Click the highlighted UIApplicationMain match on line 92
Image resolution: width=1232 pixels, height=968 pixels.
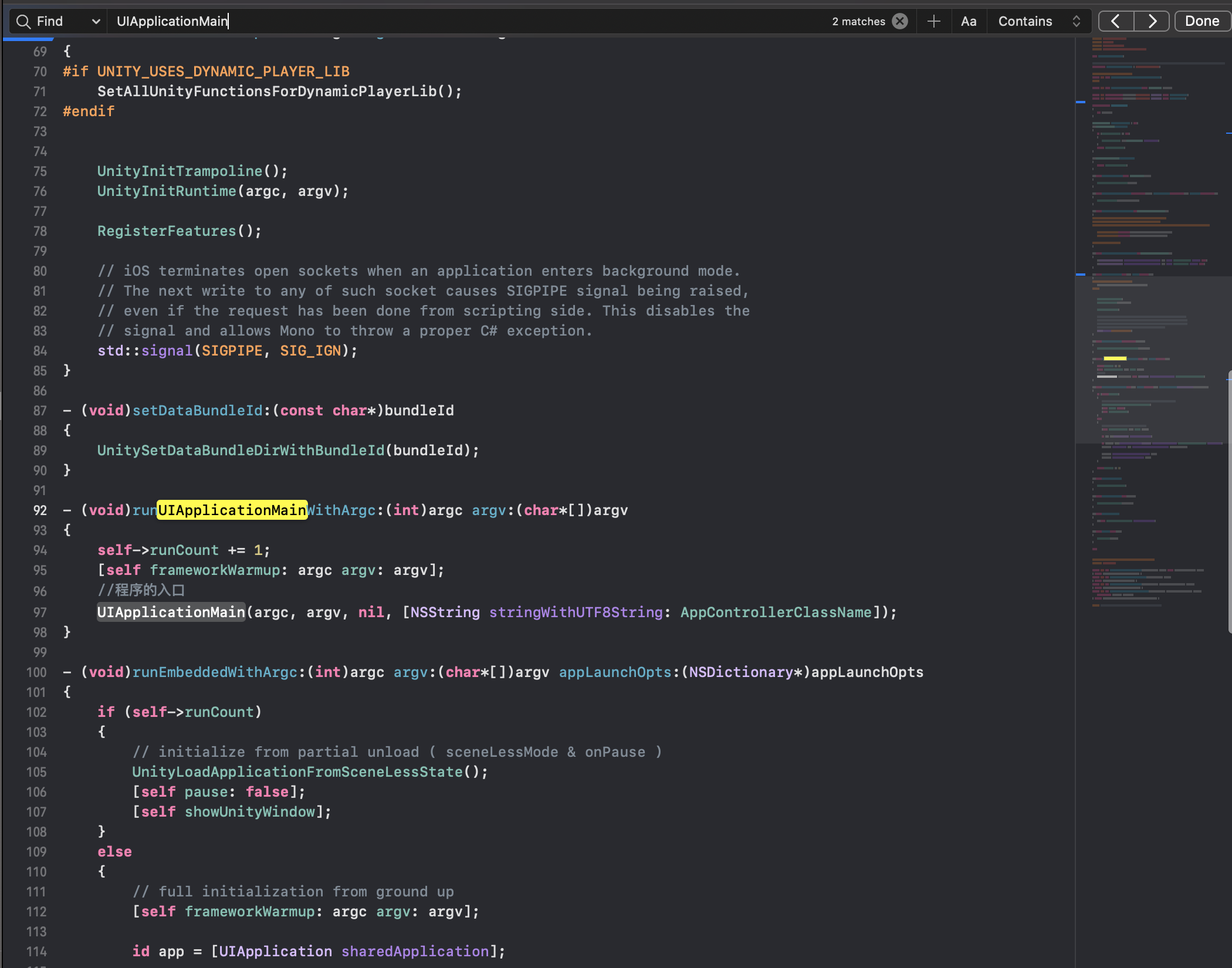coord(232,510)
